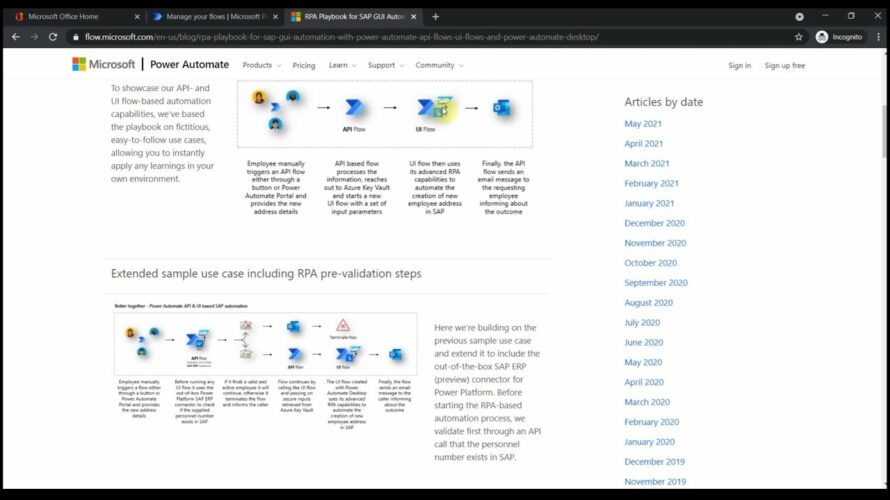Expand the Learn dropdown

pyautogui.click(x=343, y=65)
